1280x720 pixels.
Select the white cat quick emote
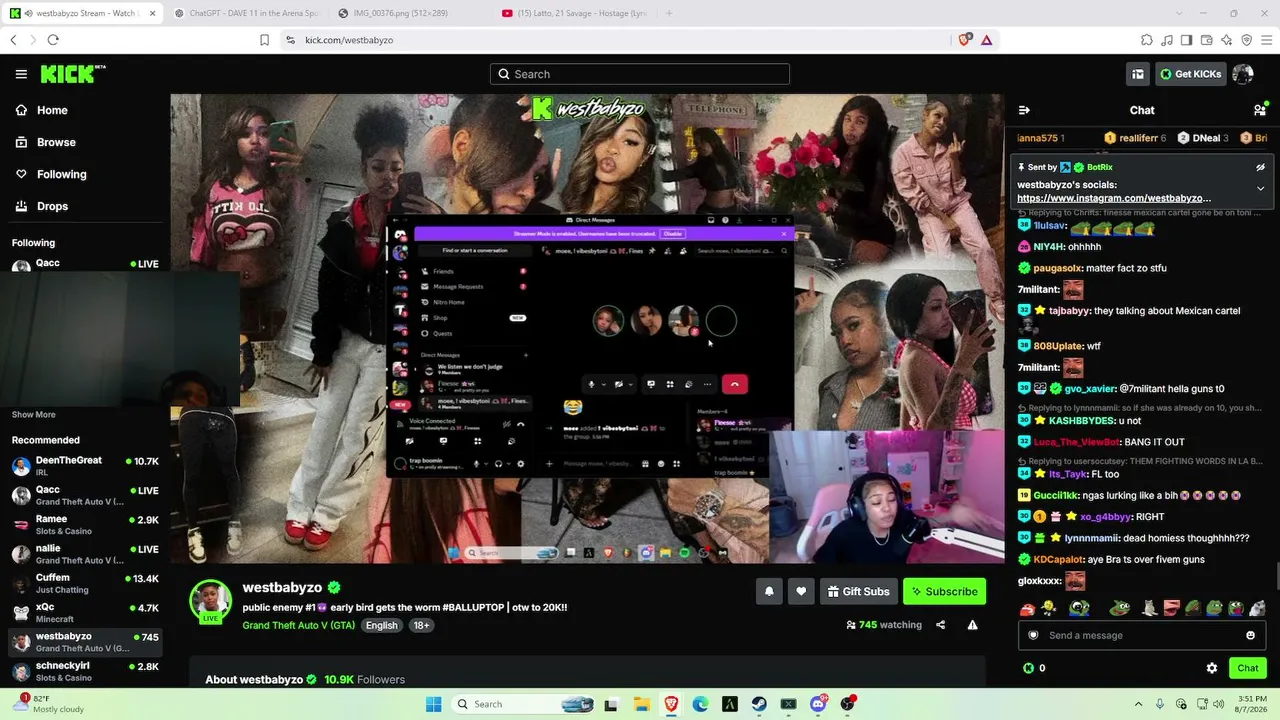click(1150, 608)
